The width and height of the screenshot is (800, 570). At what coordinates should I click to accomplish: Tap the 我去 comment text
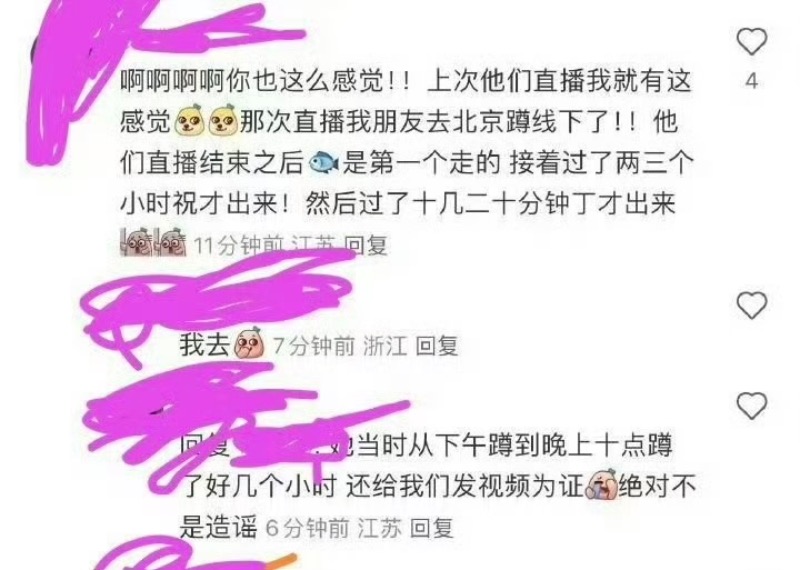point(204,344)
